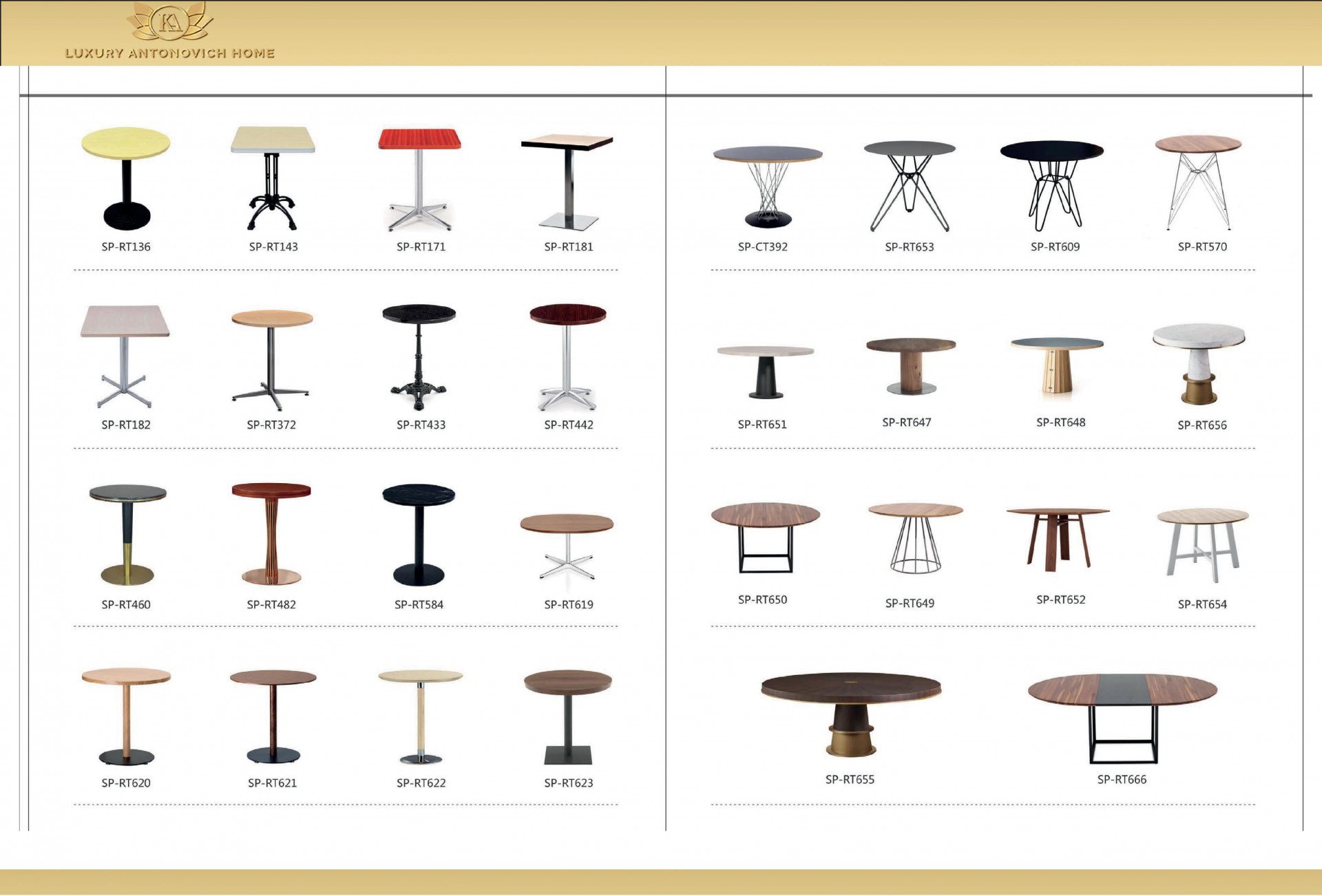The image size is (1322, 896).
Task: Click the SP-RT623 square base table
Action: [x=567, y=716]
